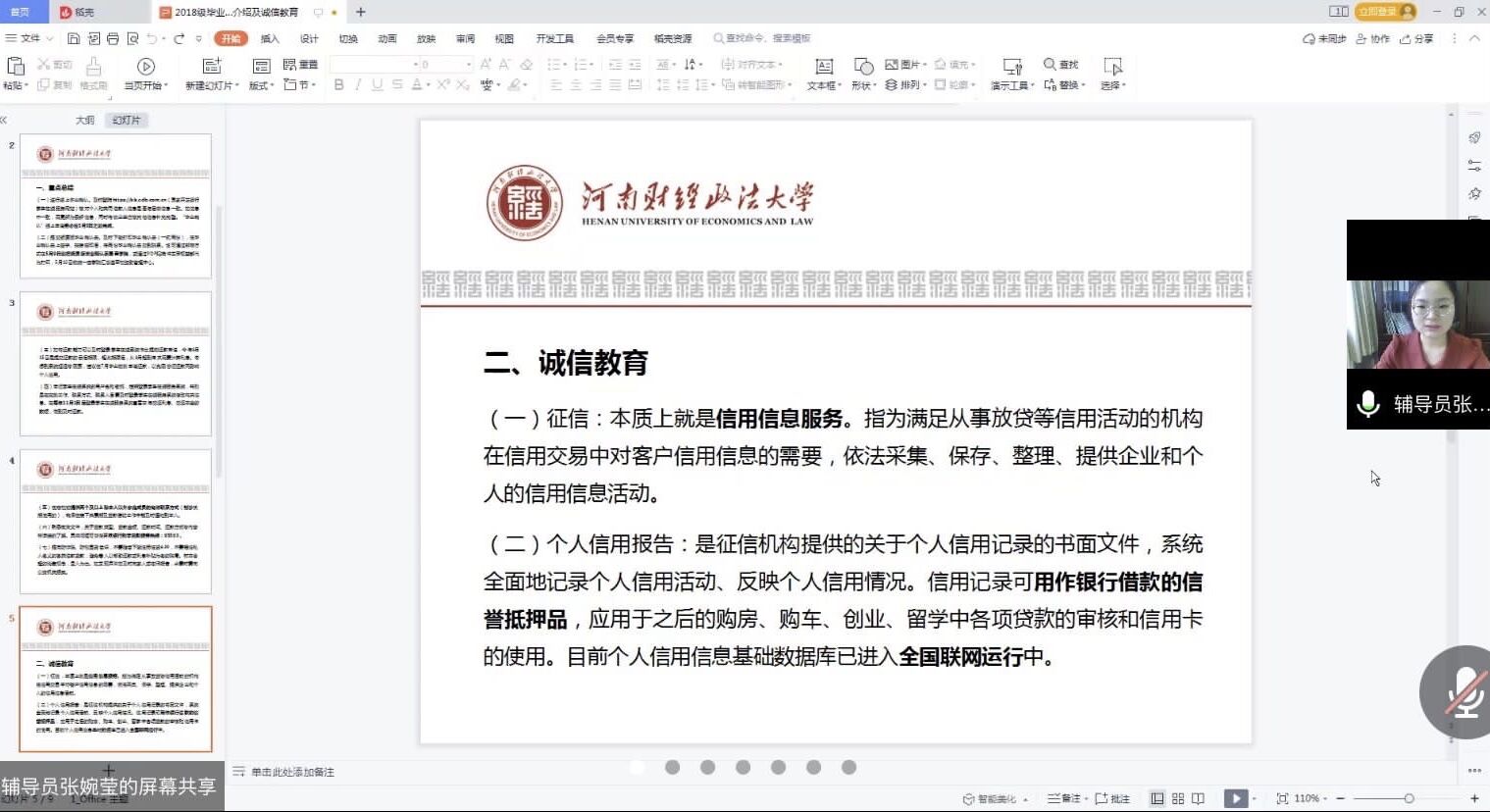Screen dimensions: 1490x812
Task: Click the Clear Formatting eraser icon
Action: coord(526,65)
